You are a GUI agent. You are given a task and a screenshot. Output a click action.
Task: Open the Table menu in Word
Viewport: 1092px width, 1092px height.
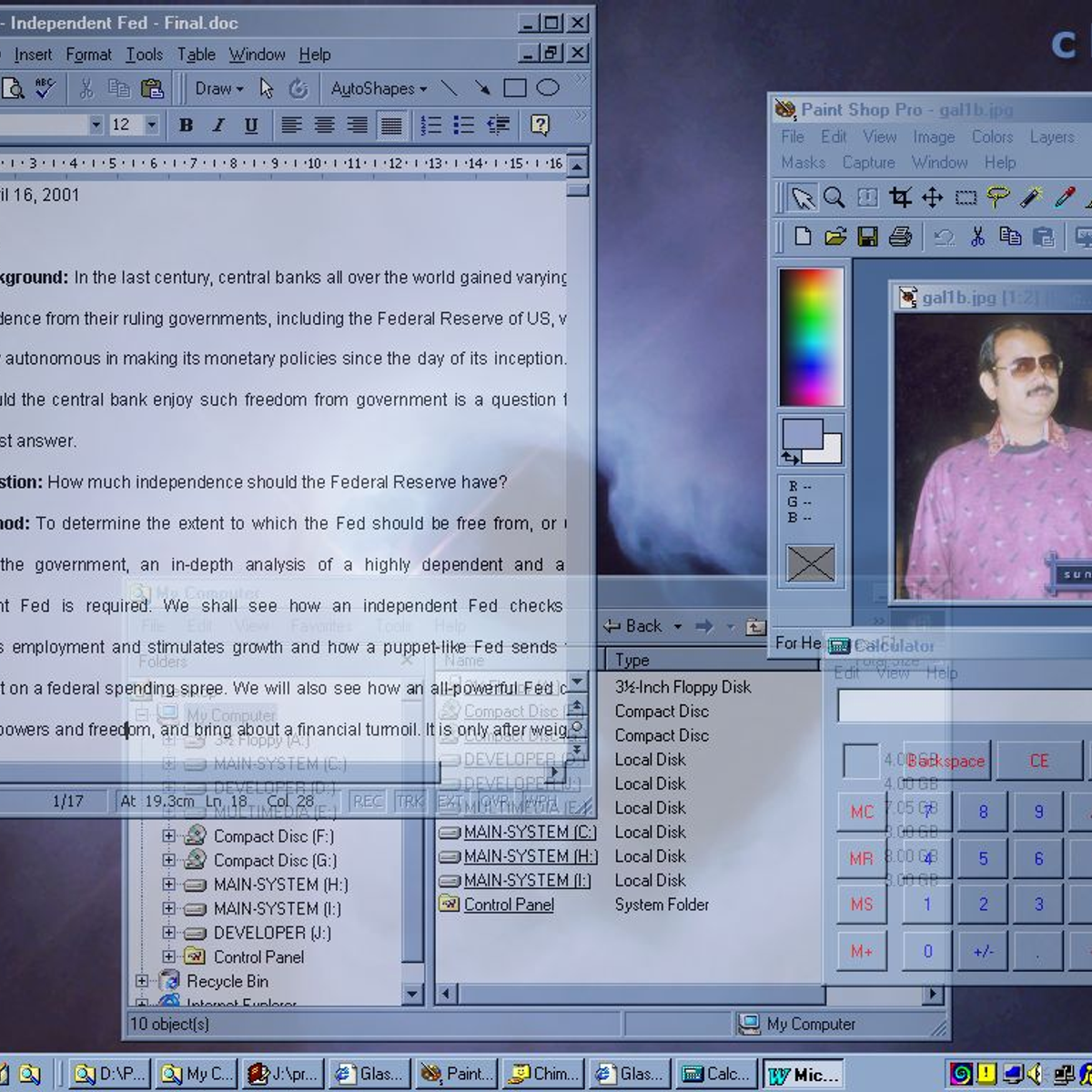tap(196, 55)
